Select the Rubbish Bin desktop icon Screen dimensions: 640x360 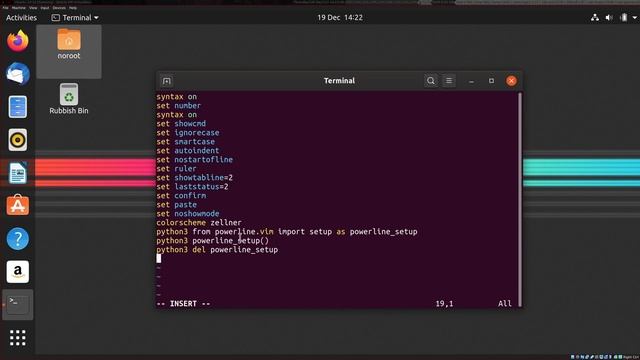point(69,99)
